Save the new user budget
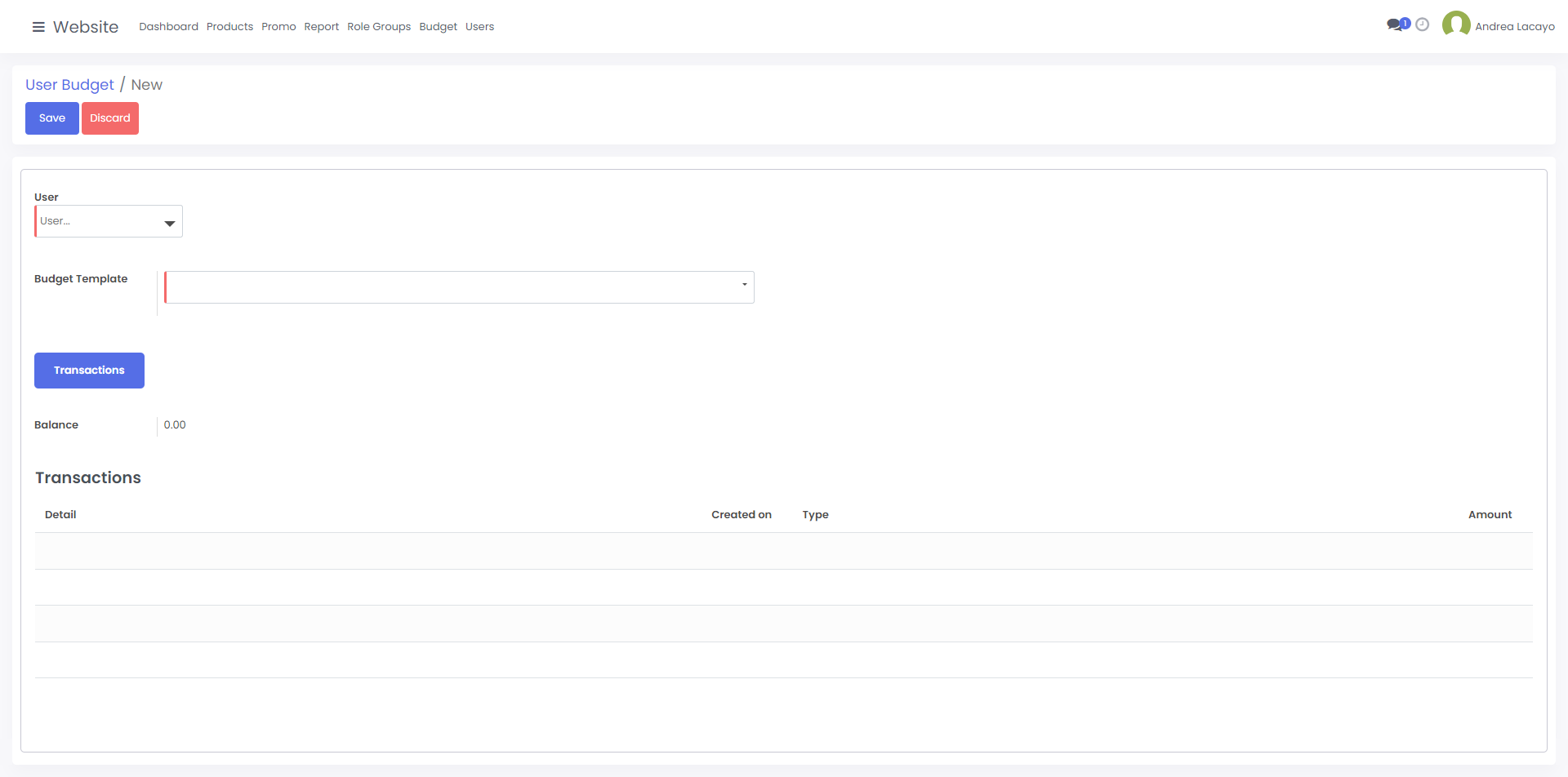The image size is (1568, 777). pos(52,118)
